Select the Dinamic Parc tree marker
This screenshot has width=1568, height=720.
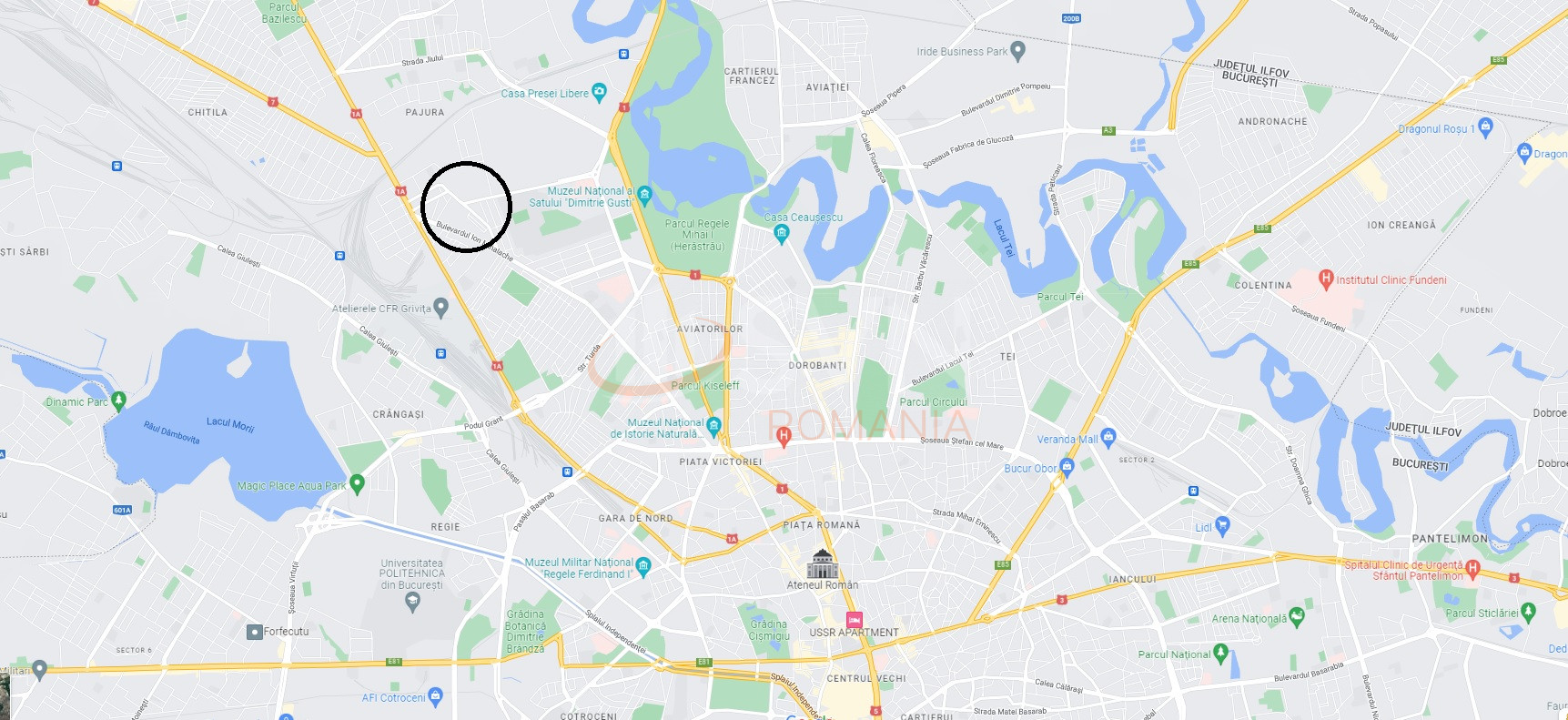click(118, 401)
